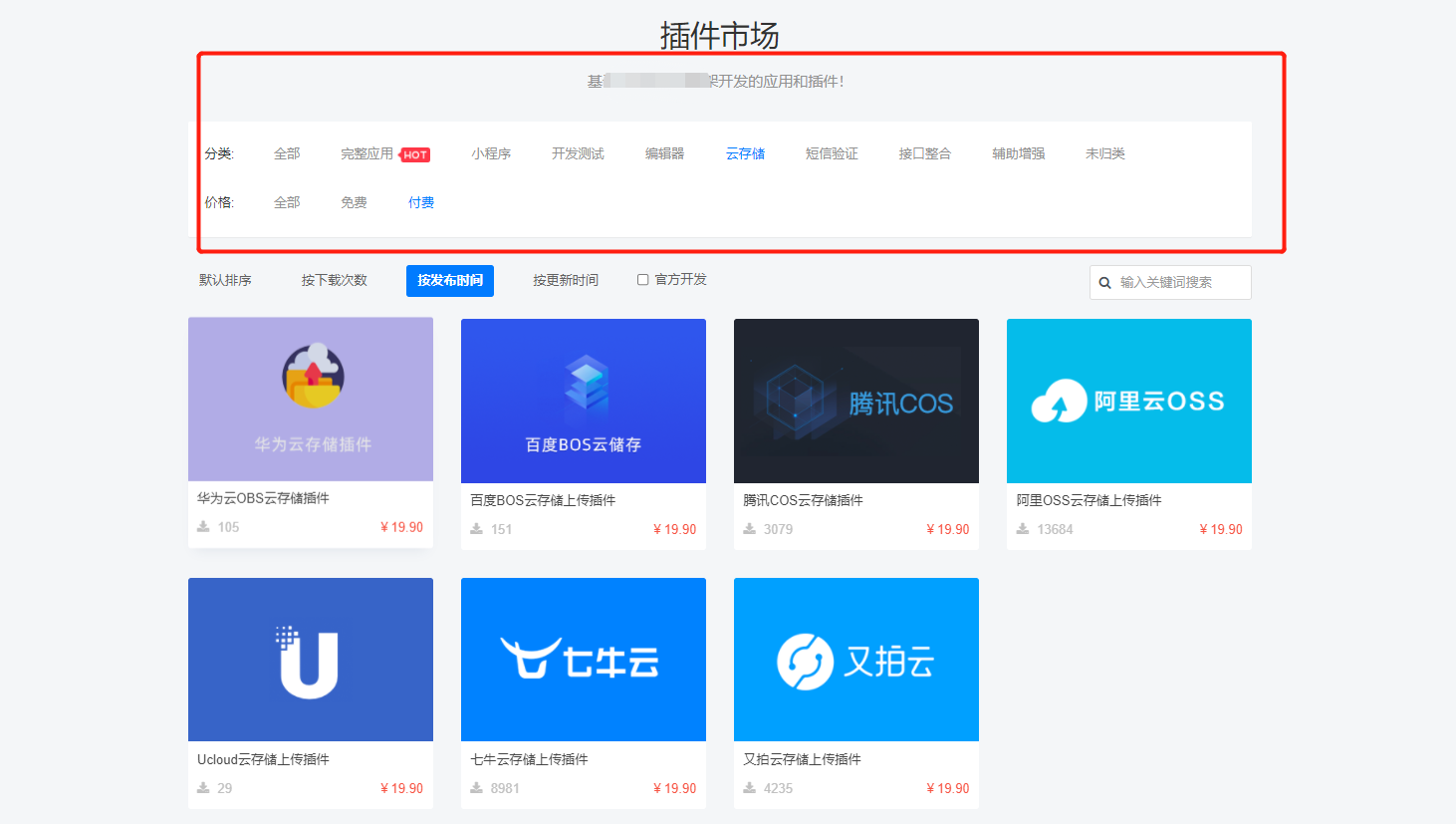Open the 又拍云 plugin thumbnail

(x=856, y=660)
